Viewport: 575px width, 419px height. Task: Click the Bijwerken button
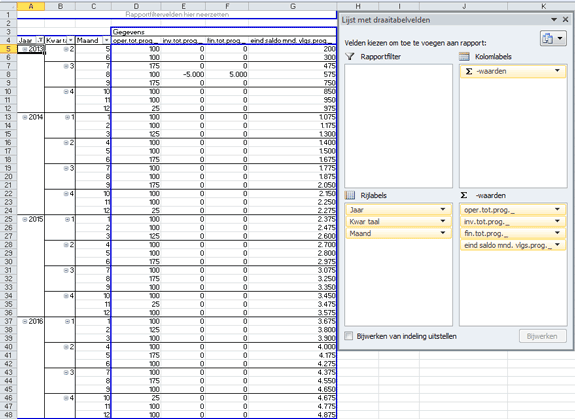tap(542, 336)
